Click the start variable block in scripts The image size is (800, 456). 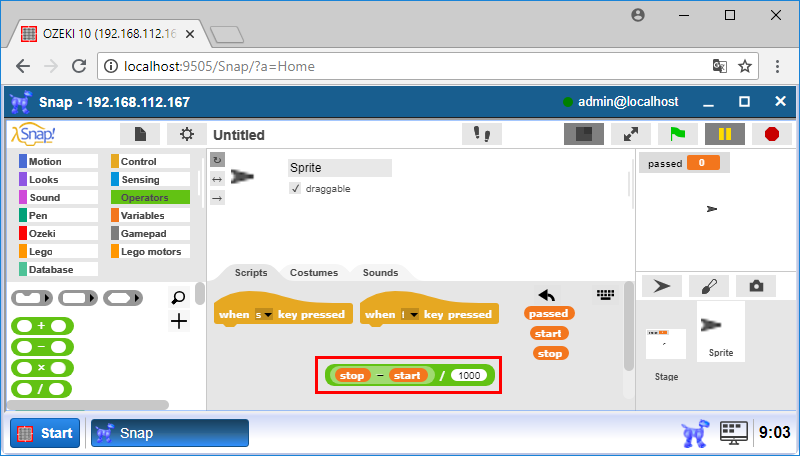[x=549, y=333]
